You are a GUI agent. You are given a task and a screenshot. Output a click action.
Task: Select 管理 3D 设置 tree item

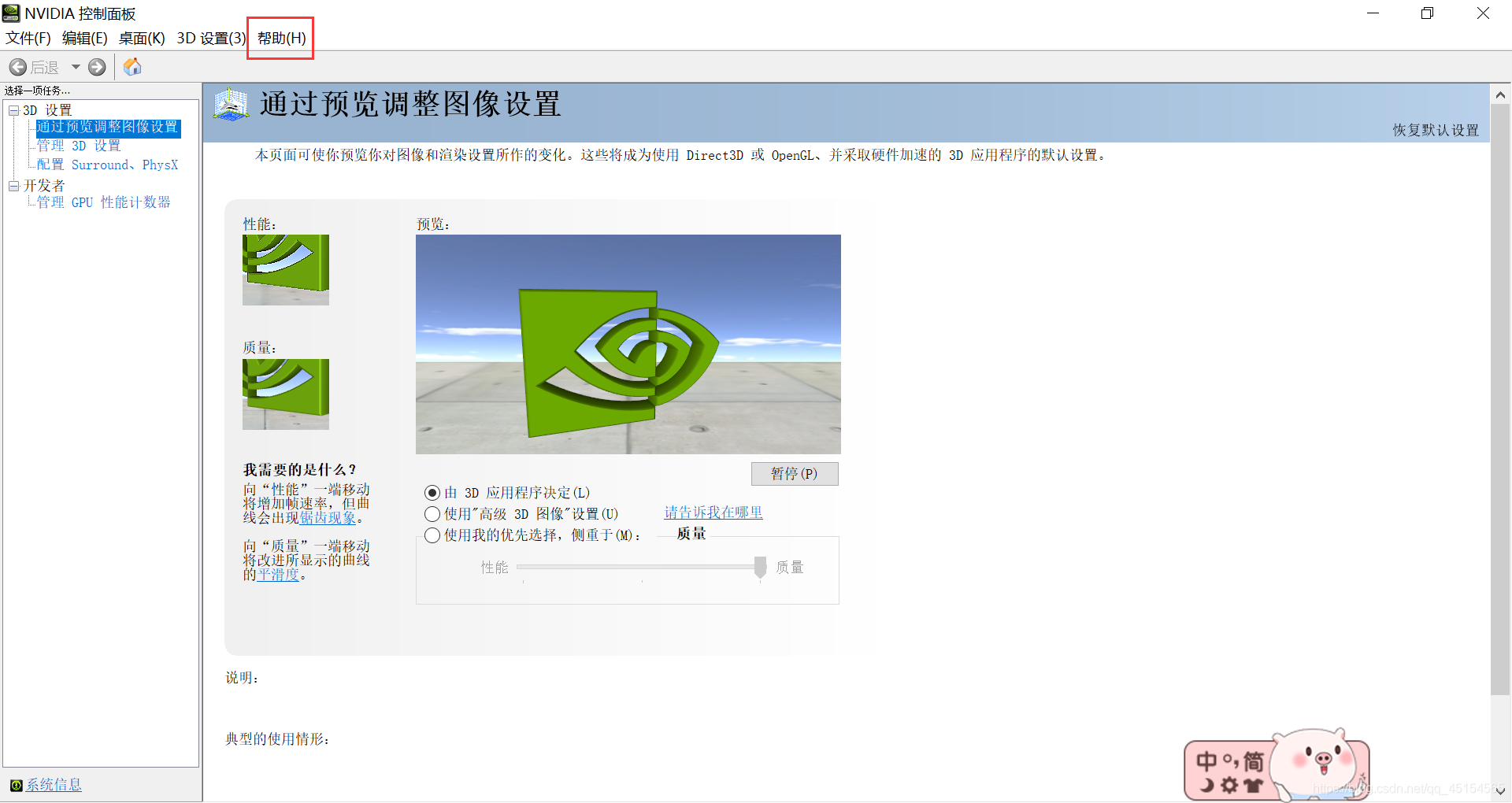[x=79, y=146]
